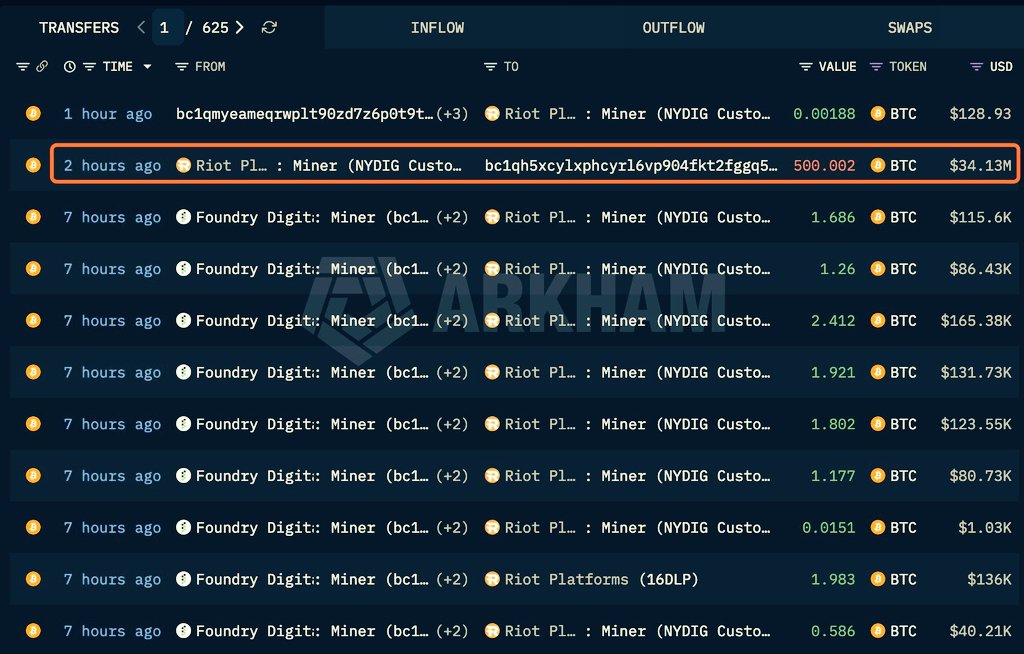
Task: Edit the page number field showing 1
Action: 167,27
